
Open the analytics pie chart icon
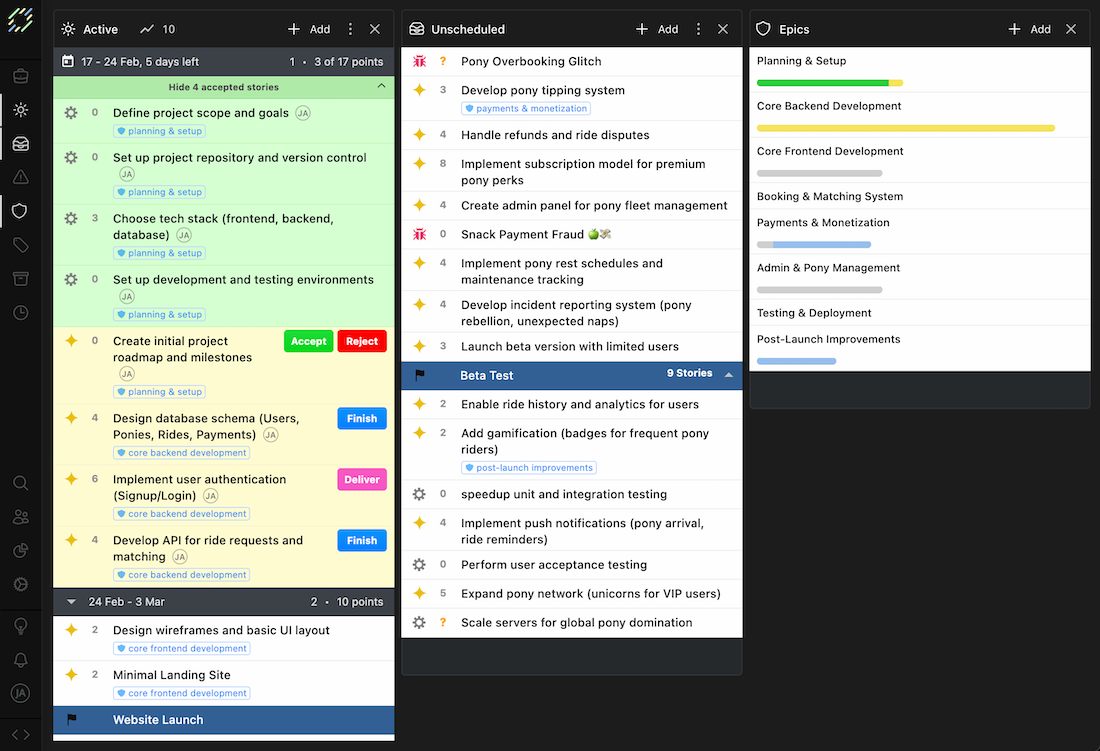coord(20,551)
